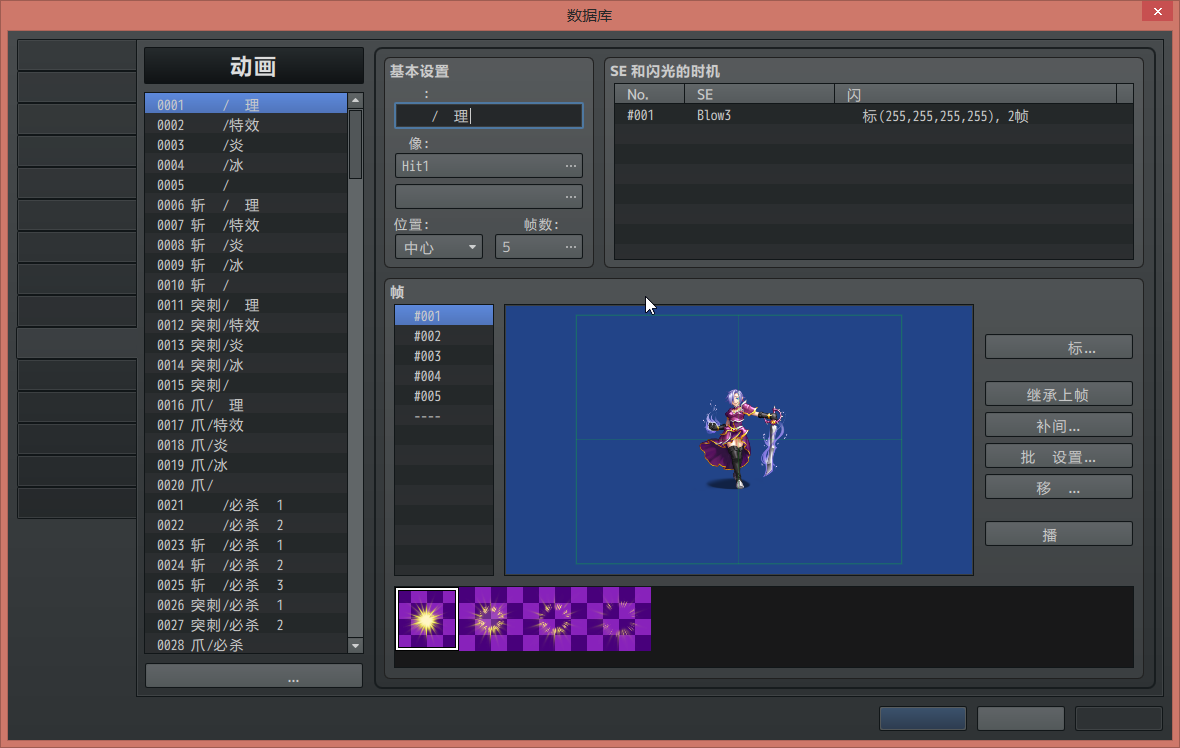Viewport: 1180px width, 748px height.
Task: Choose animation 0004 /冰
Action: click(x=246, y=165)
